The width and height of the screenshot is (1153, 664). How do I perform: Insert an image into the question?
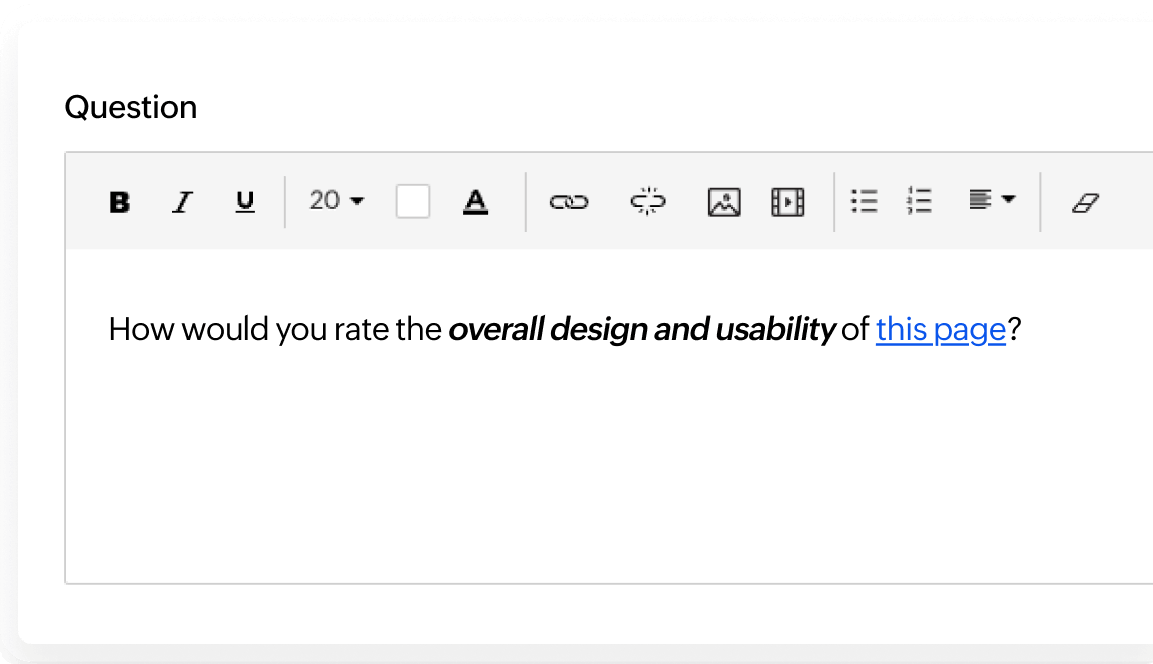(724, 201)
